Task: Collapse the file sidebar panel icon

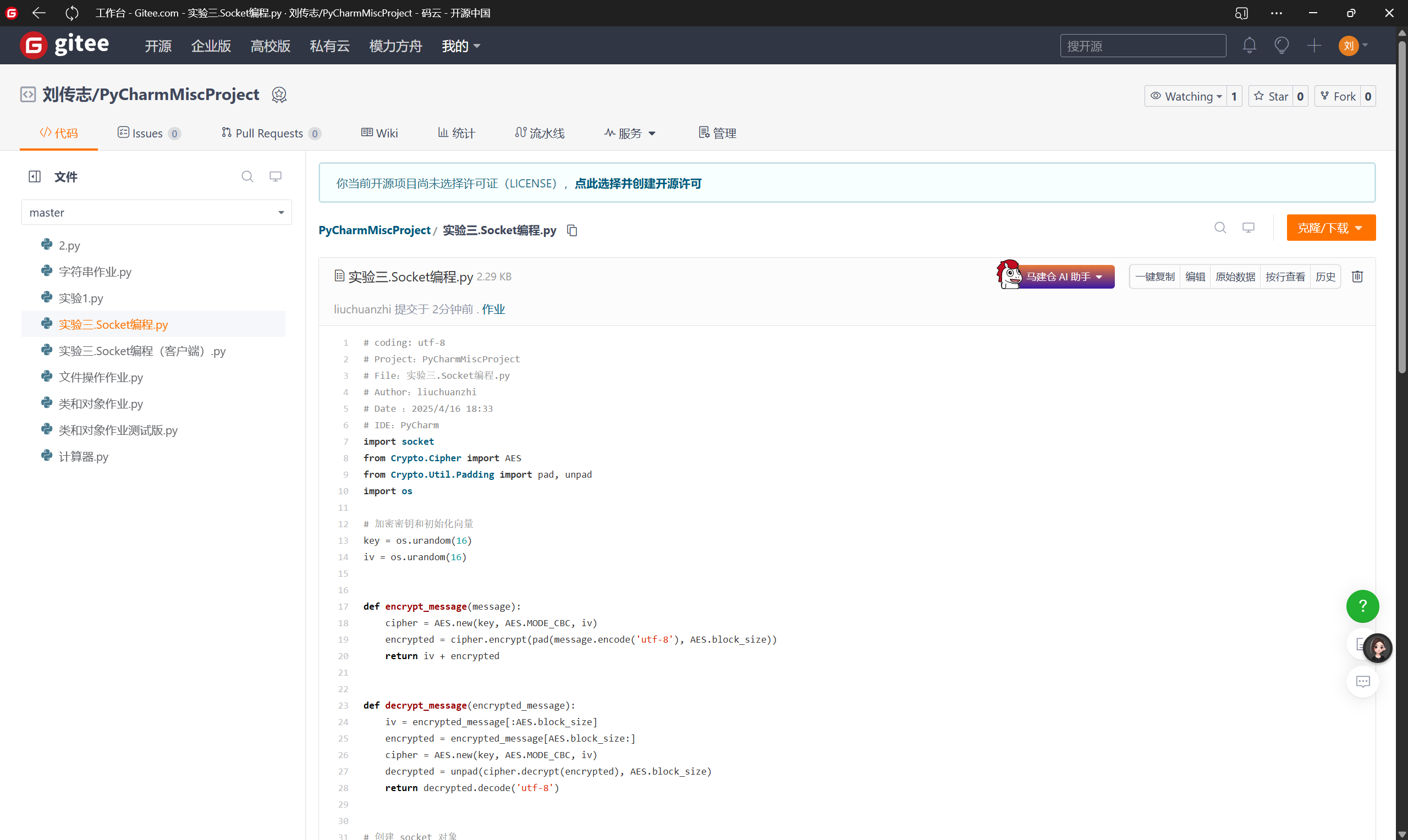Action: click(x=35, y=176)
